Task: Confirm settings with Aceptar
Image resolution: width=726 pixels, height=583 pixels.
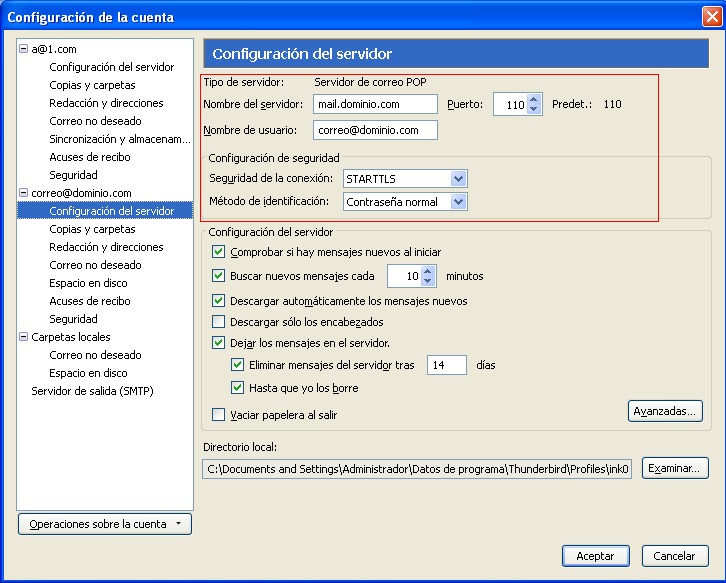Action: [x=595, y=556]
